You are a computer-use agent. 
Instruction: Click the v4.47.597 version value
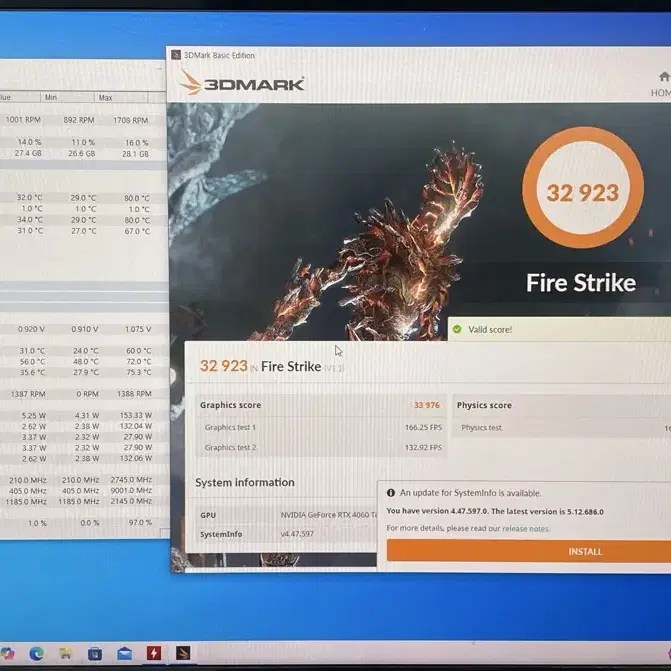[297, 534]
